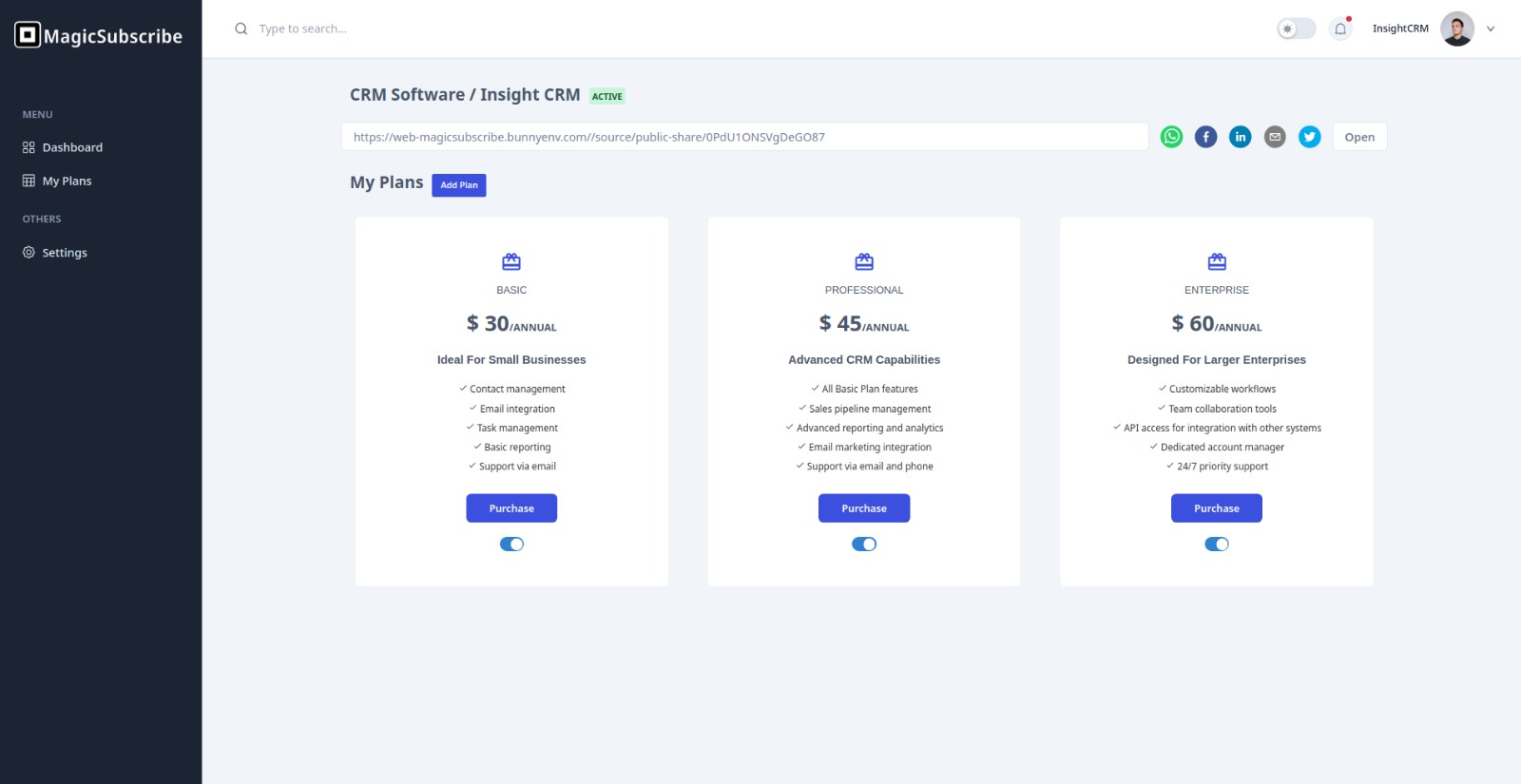Toggle the dark mode switch
The width and height of the screenshot is (1521, 784).
tap(1296, 29)
